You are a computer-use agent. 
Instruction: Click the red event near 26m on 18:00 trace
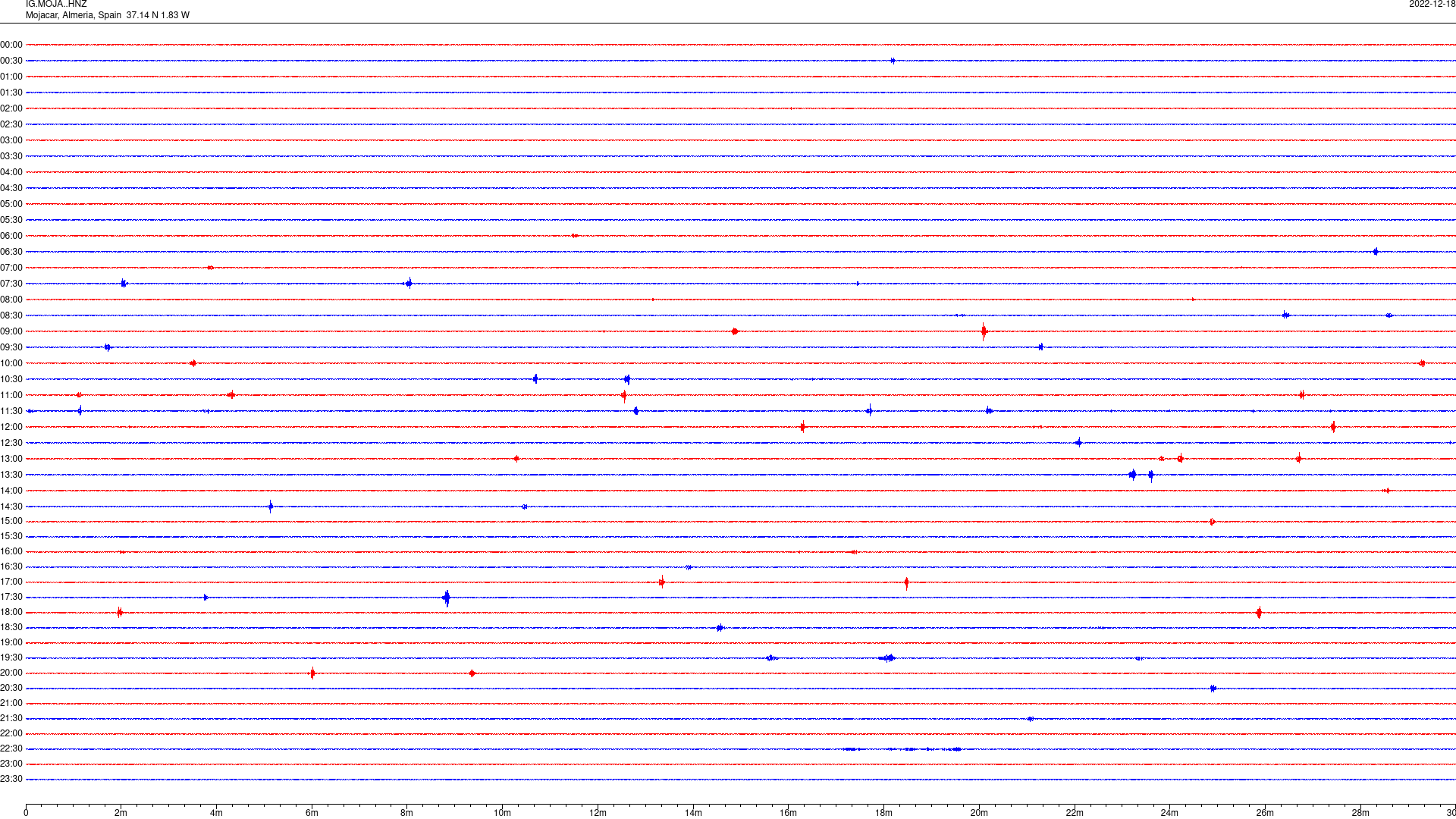click(1259, 613)
